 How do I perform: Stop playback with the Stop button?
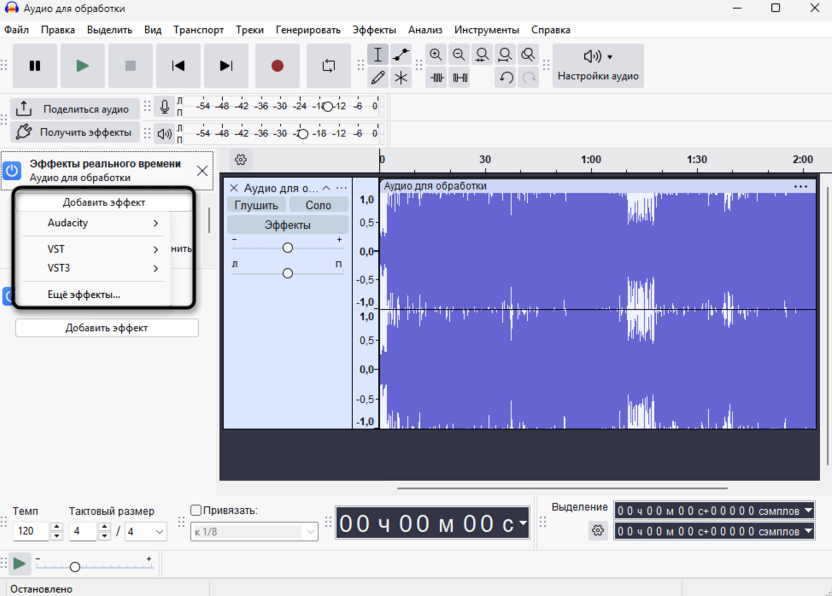coord(130,66)
